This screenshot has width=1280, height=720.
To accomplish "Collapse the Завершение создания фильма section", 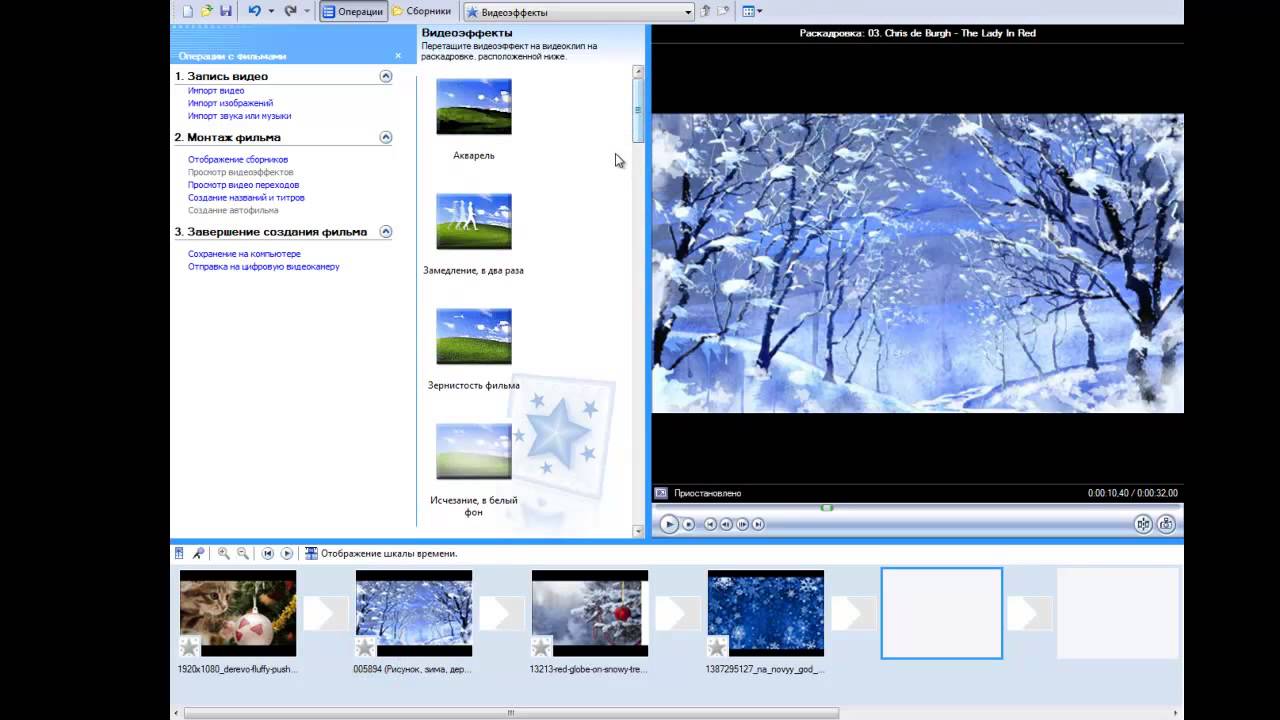I will 386,232.
